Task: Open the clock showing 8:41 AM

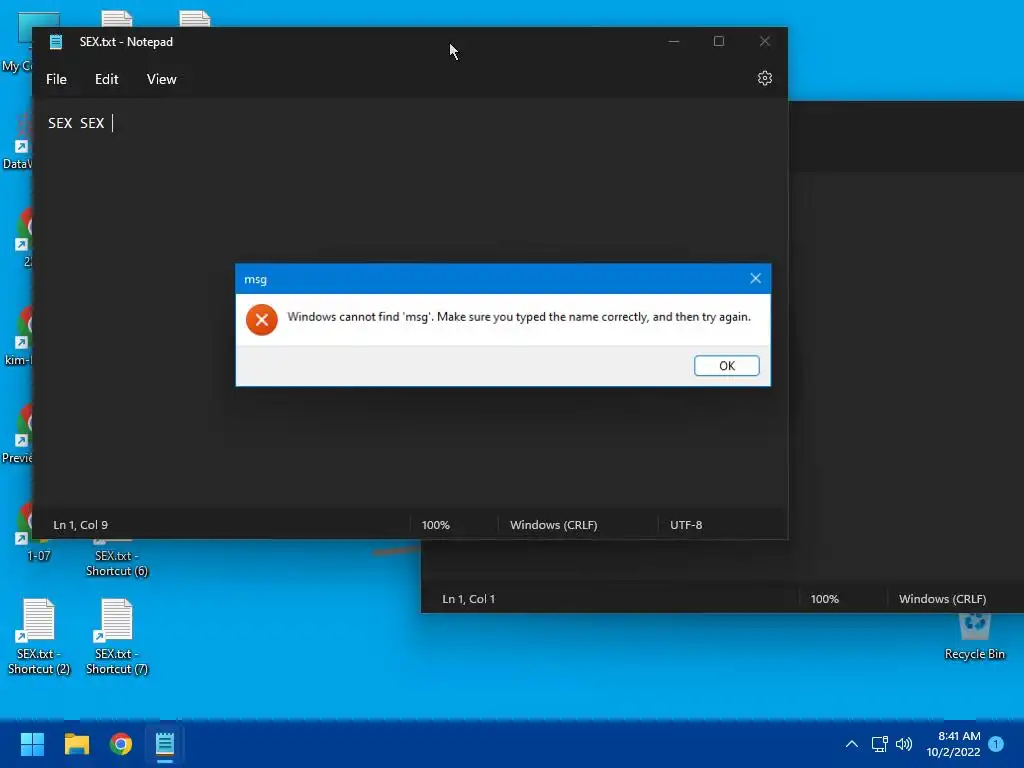Action: pyautogui.click(x=953, y=744)
